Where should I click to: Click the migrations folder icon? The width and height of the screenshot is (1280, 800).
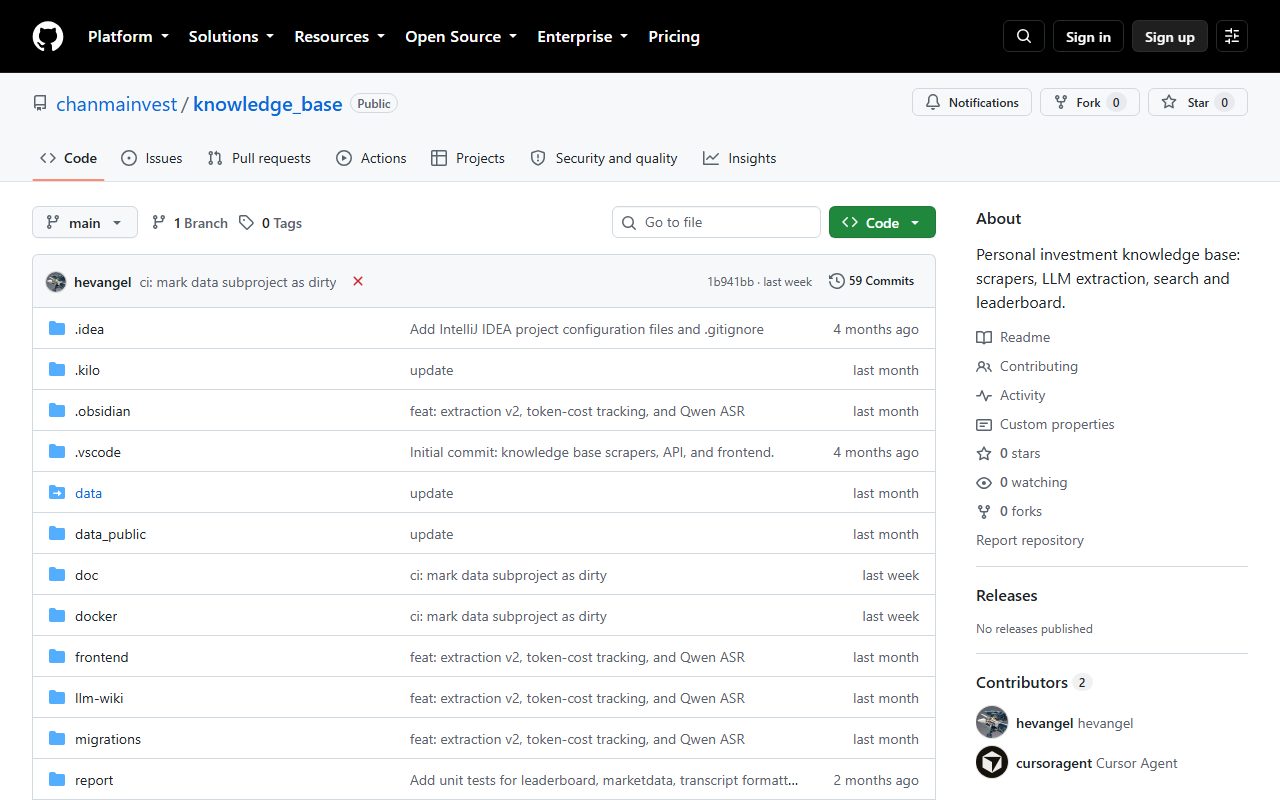57,739
